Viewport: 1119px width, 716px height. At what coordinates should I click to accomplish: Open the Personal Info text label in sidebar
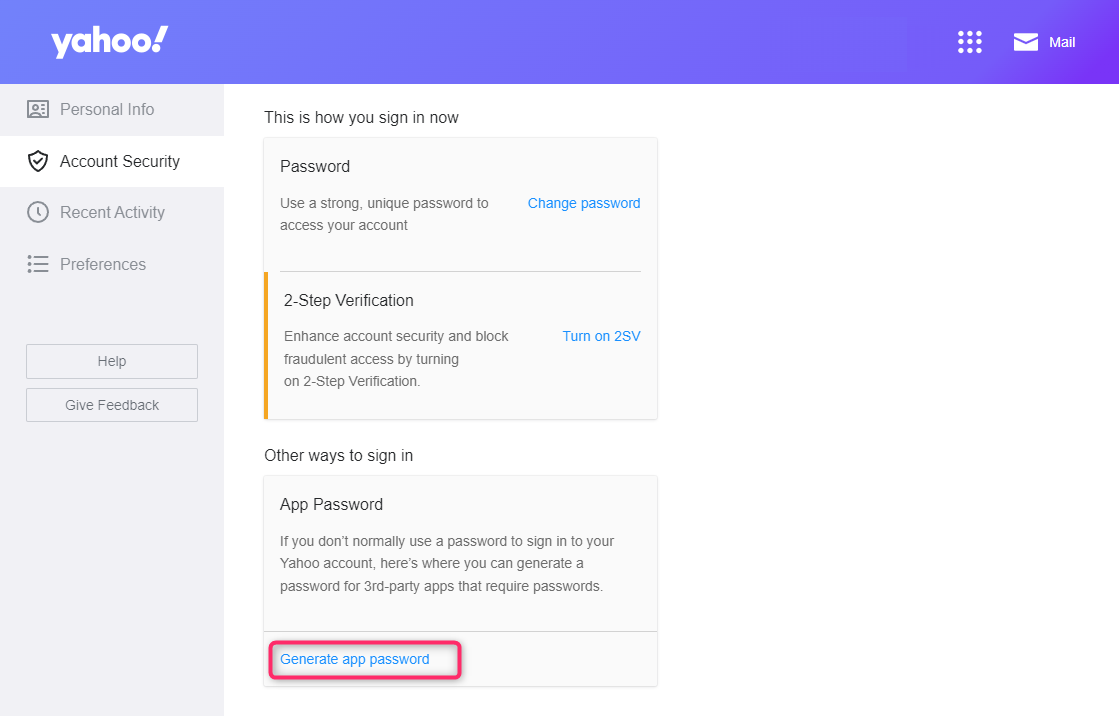107,110
